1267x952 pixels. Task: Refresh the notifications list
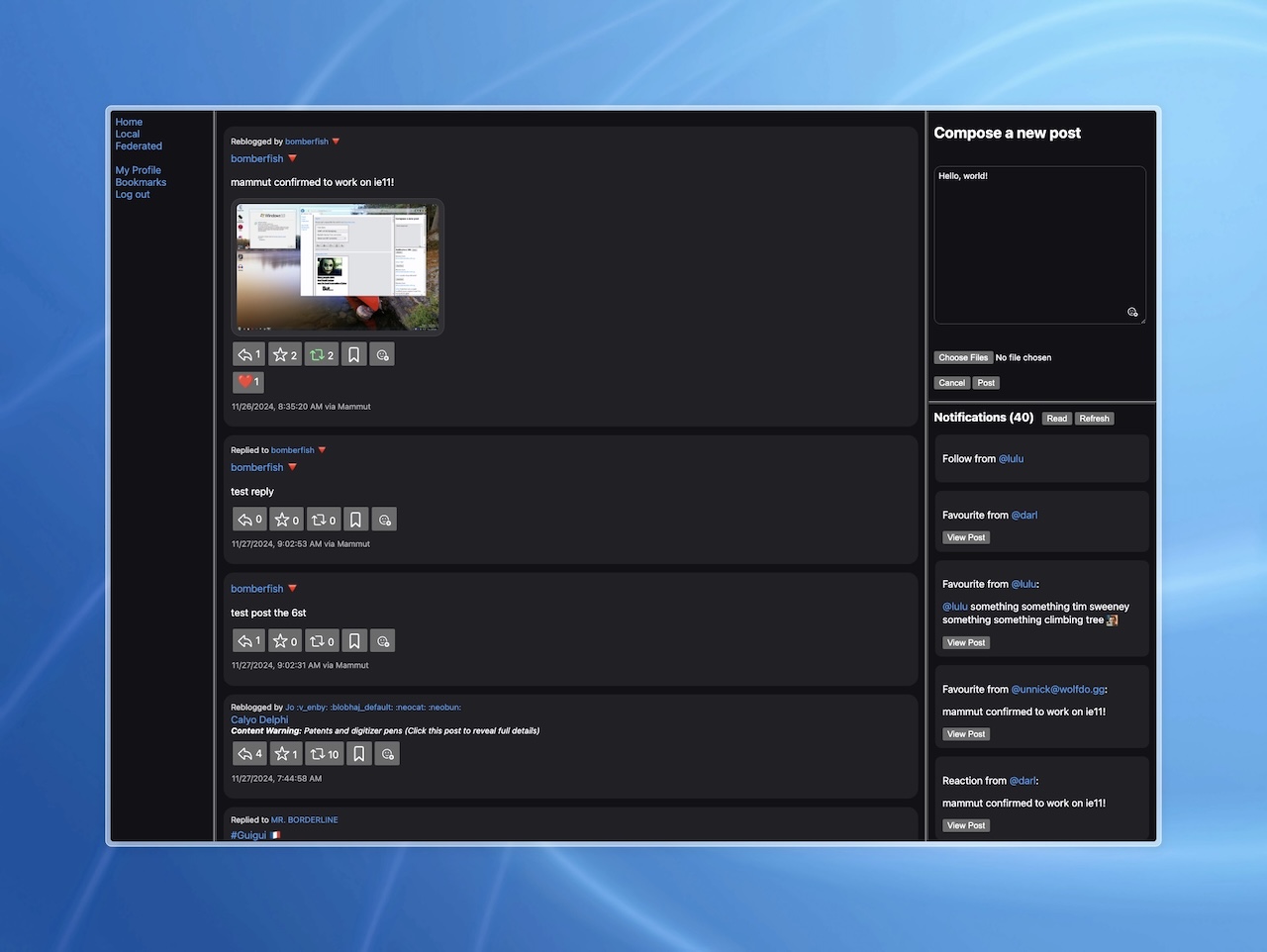[1094, 419]
